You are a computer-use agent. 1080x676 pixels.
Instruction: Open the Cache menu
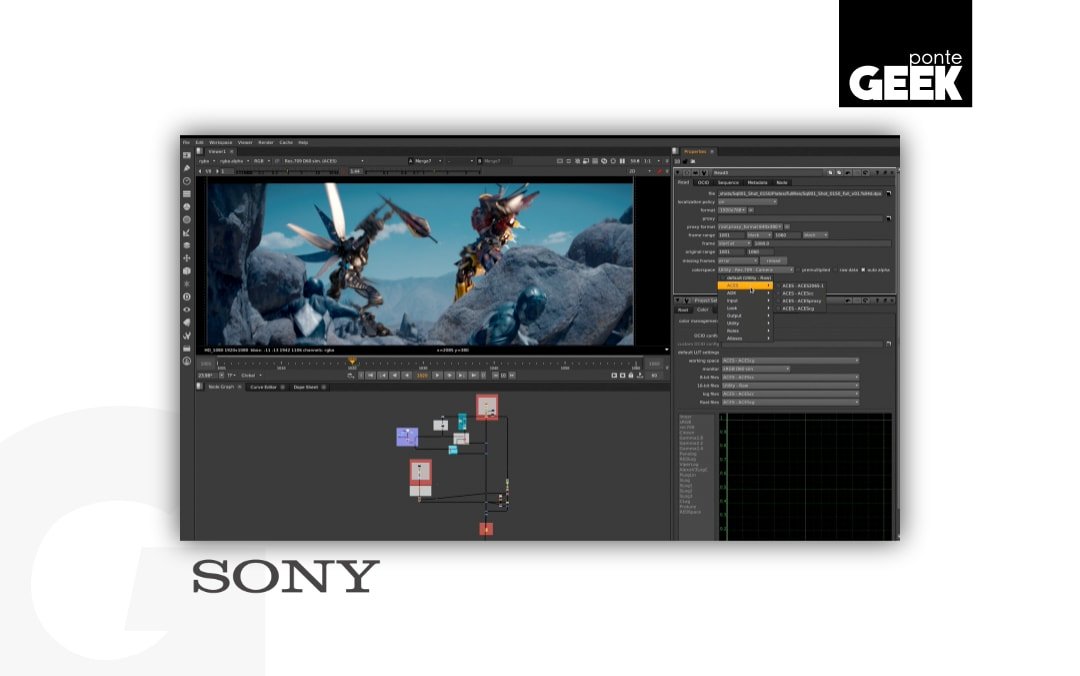[286, 143]
